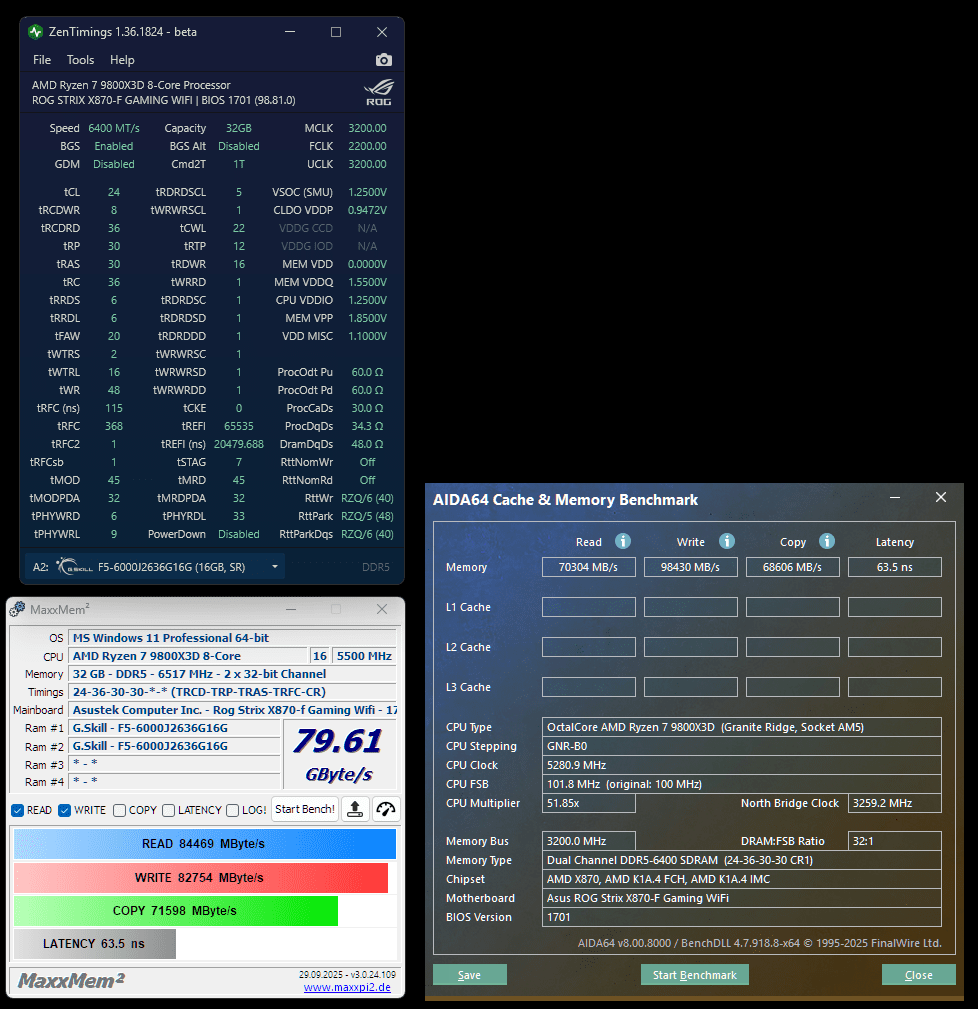
Task: Click the Memory Latency 63.5 ns field
Action: pos(894,567)
